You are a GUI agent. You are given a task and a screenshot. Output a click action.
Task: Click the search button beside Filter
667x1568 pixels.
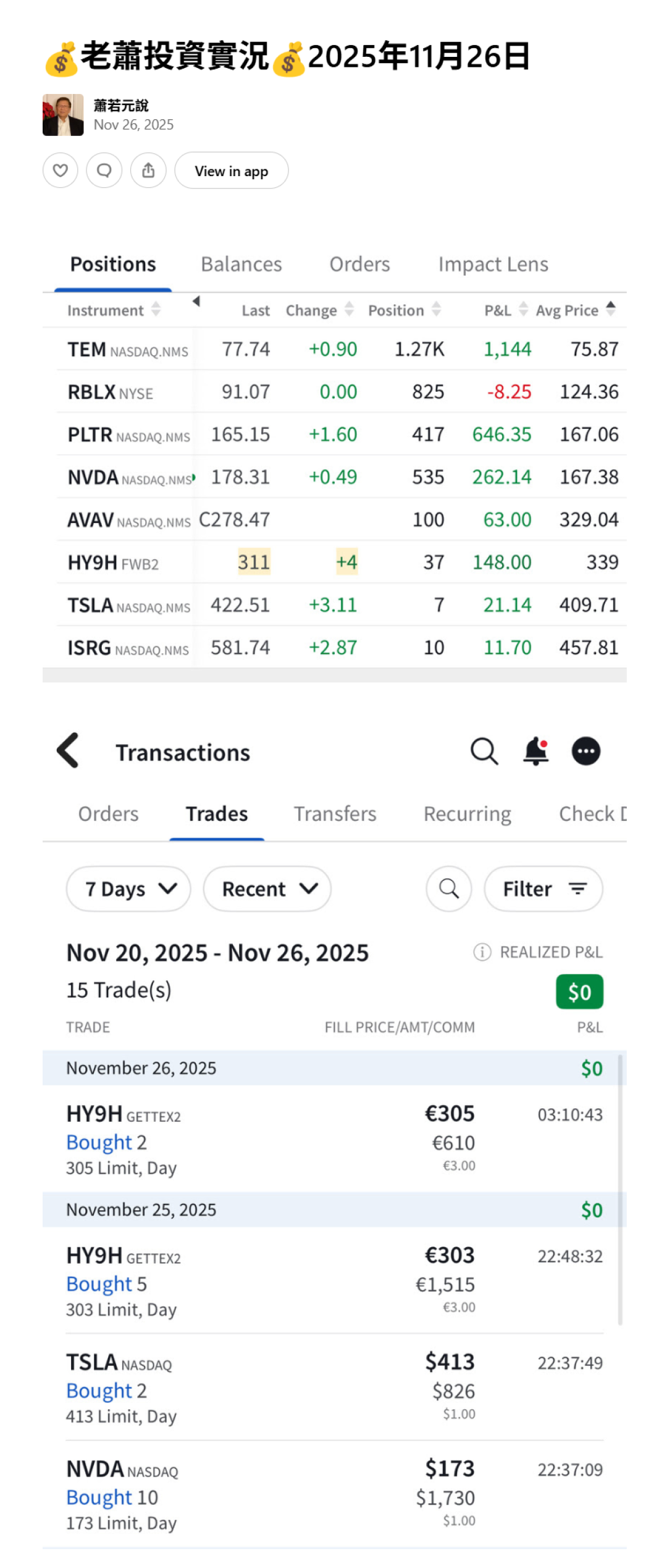448,889
